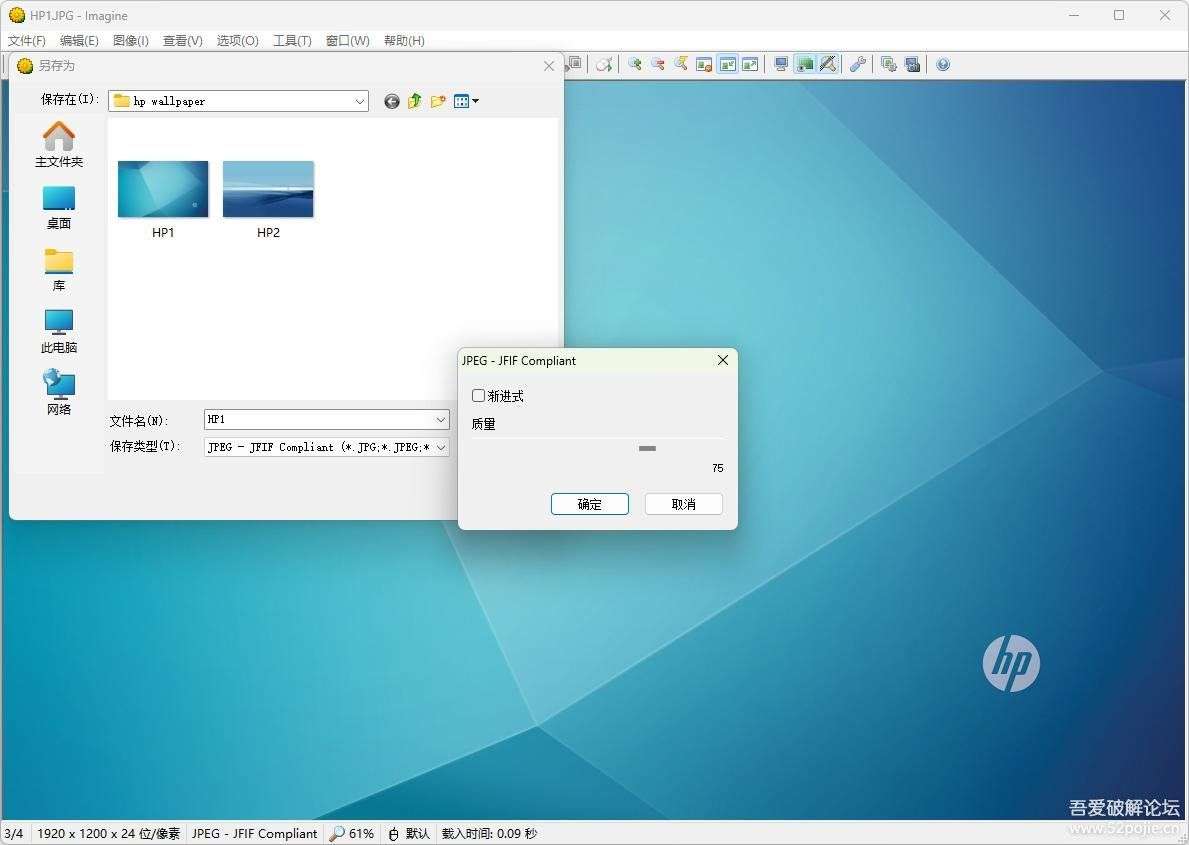Click the 取消 button in the JPEG dialog
1189x845 pixels.
tap(683, 503)
